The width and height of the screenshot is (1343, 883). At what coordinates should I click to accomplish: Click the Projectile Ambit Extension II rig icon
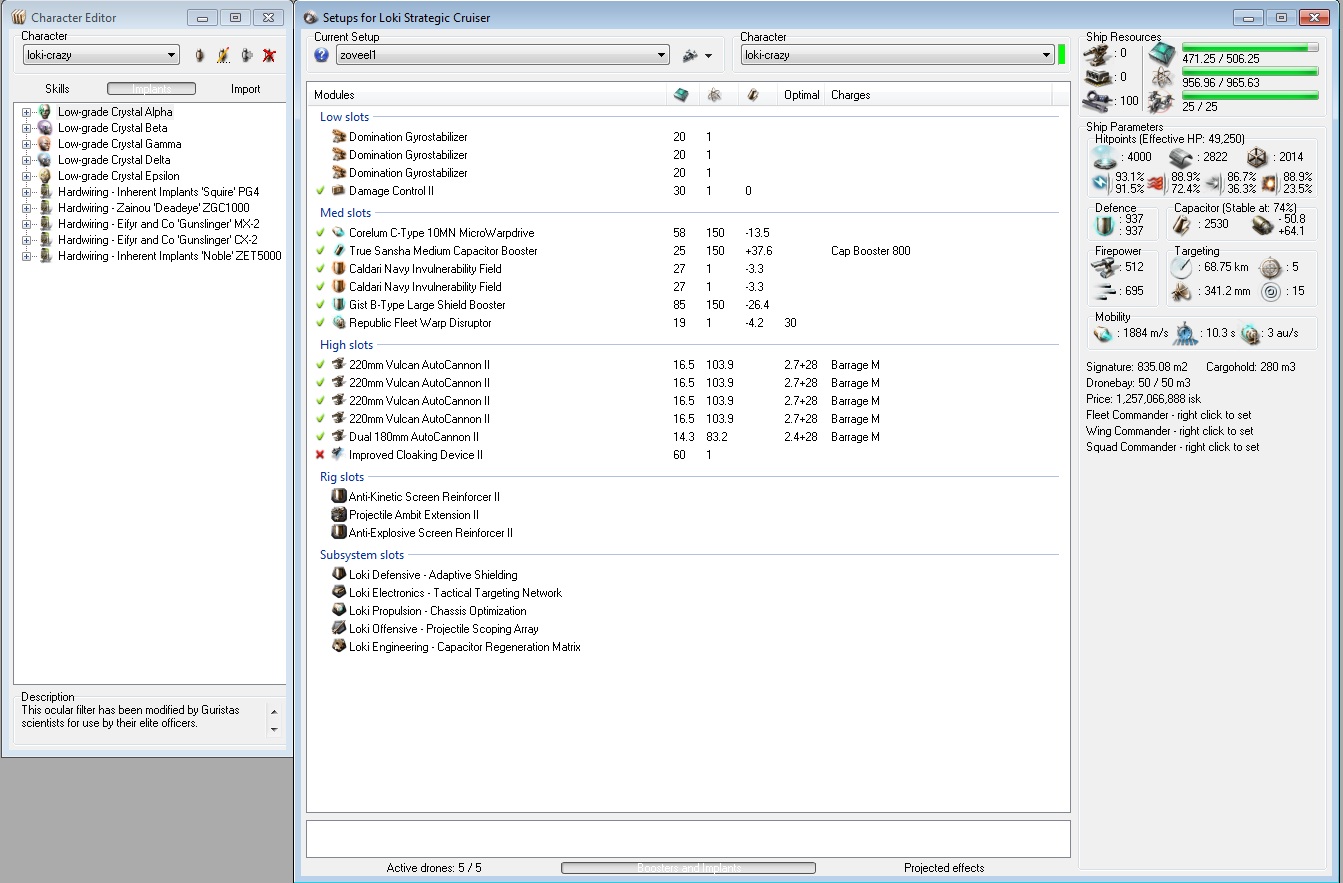(339, 515)
